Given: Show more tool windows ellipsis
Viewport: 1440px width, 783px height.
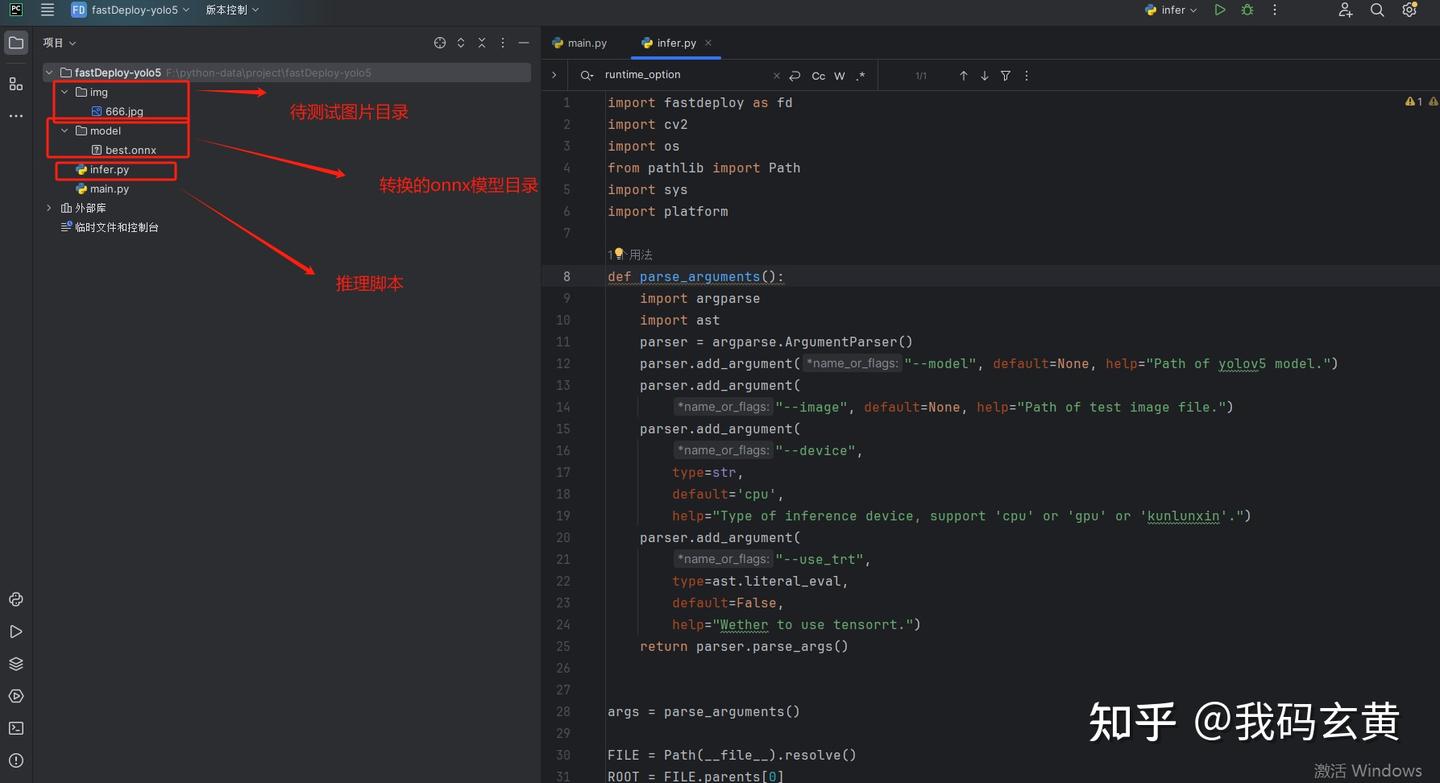Looking at the screenshot, I should point(16,116).
